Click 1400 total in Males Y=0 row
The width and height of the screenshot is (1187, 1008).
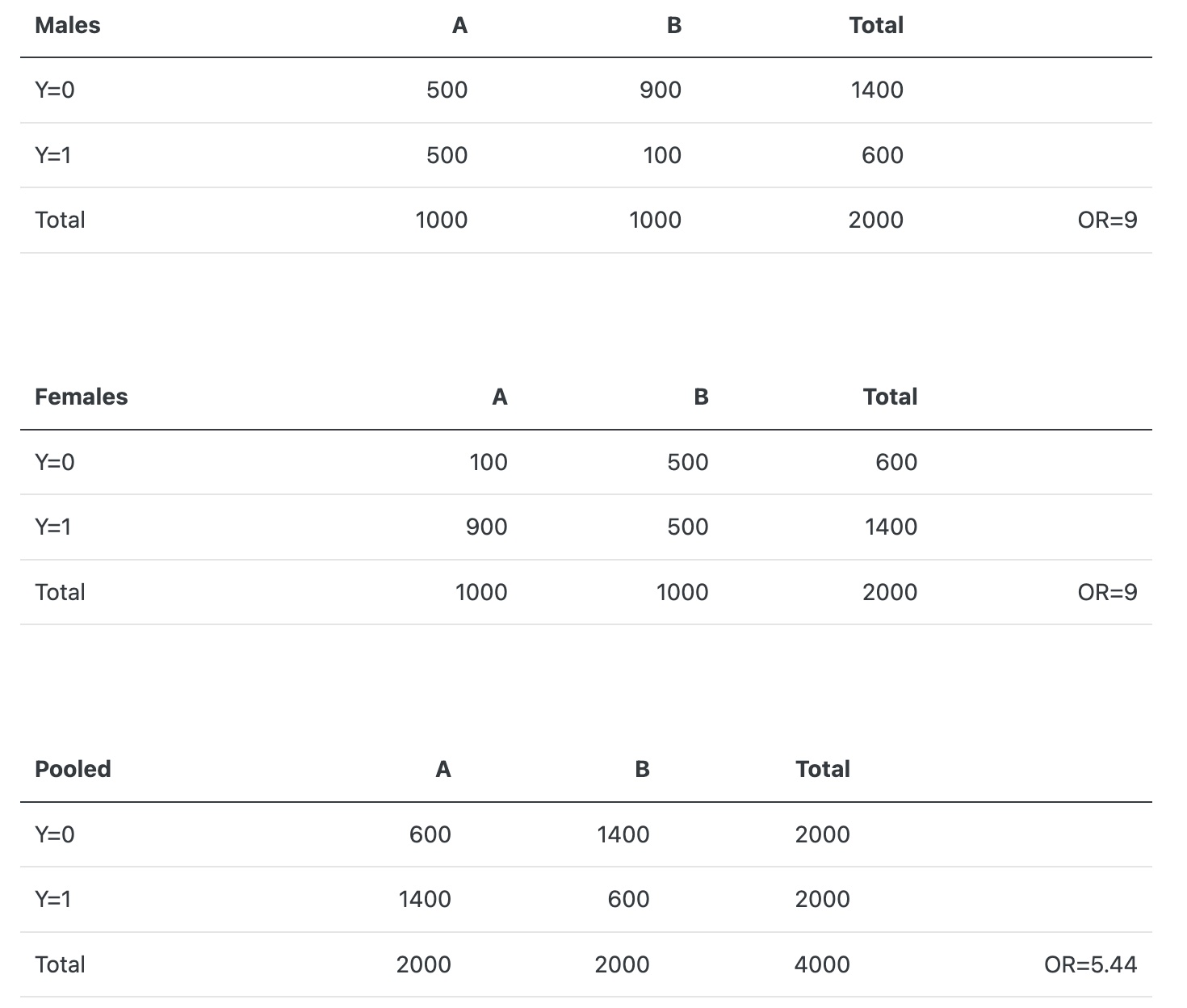(x=877, y=90)
